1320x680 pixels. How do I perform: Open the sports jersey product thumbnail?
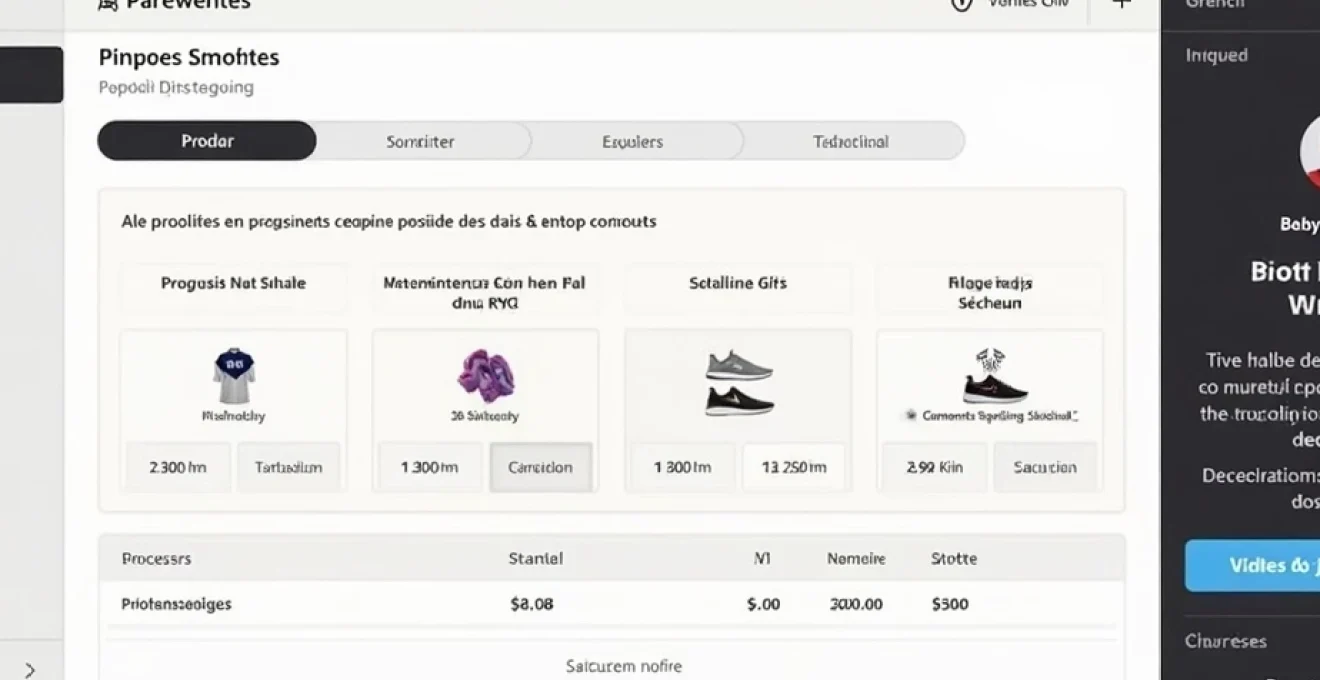coord(234,376)
